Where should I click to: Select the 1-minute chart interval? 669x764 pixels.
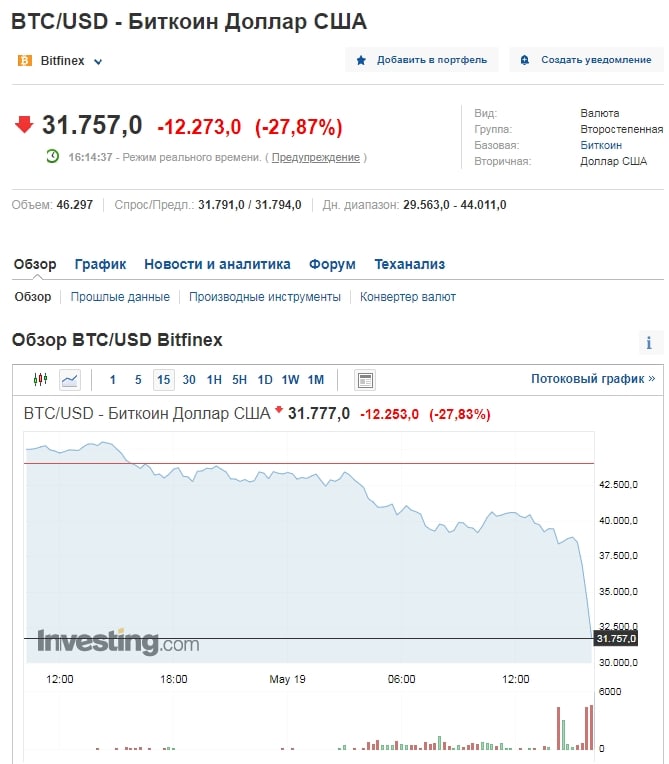coord(113,380)
